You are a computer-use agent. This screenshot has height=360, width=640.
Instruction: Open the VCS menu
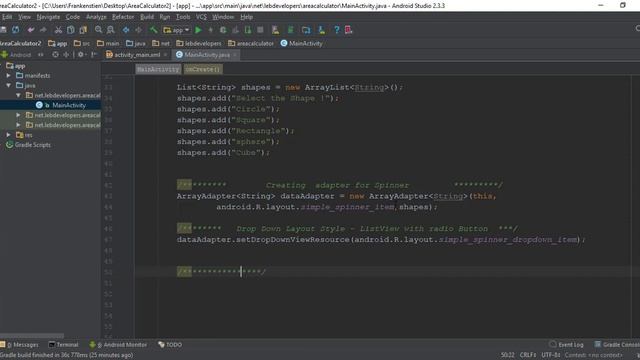click(201, 17)
